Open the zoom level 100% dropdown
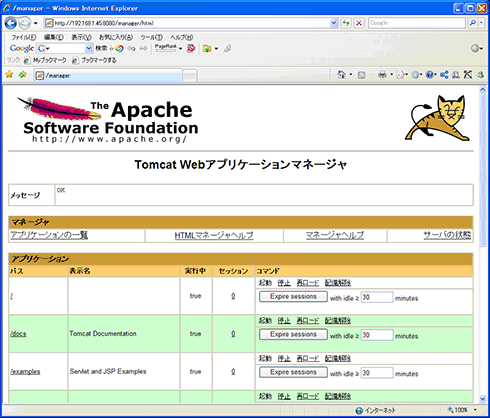The width and height of the screenshot is (490, 418). coord(475,410)
